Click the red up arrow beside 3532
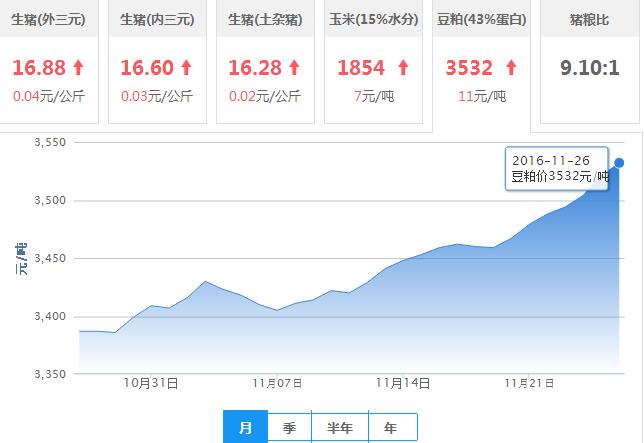644x443 pixels. (x=511, y=67)
